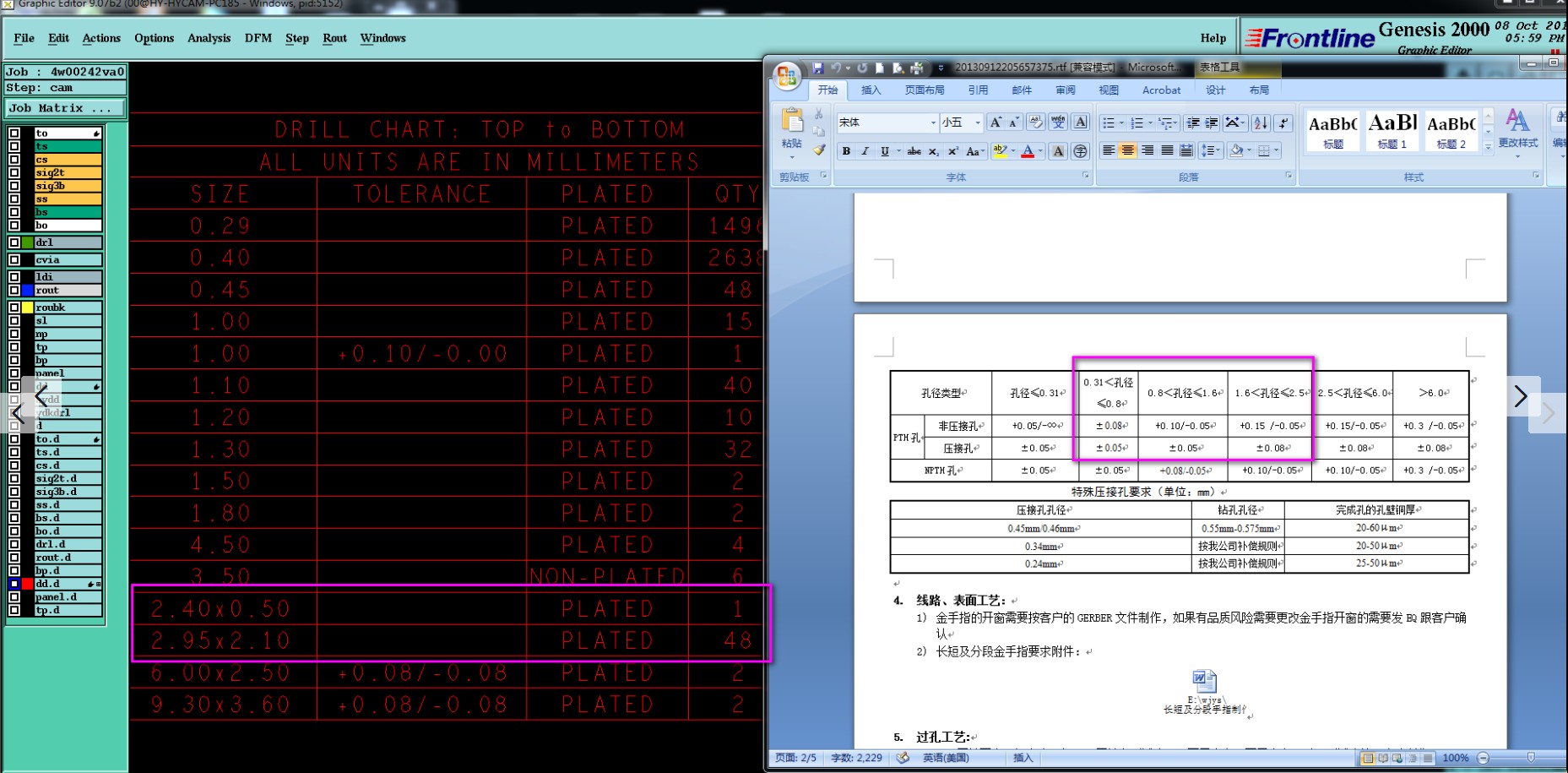Click the Cut scissors icon

pos(818,114)
